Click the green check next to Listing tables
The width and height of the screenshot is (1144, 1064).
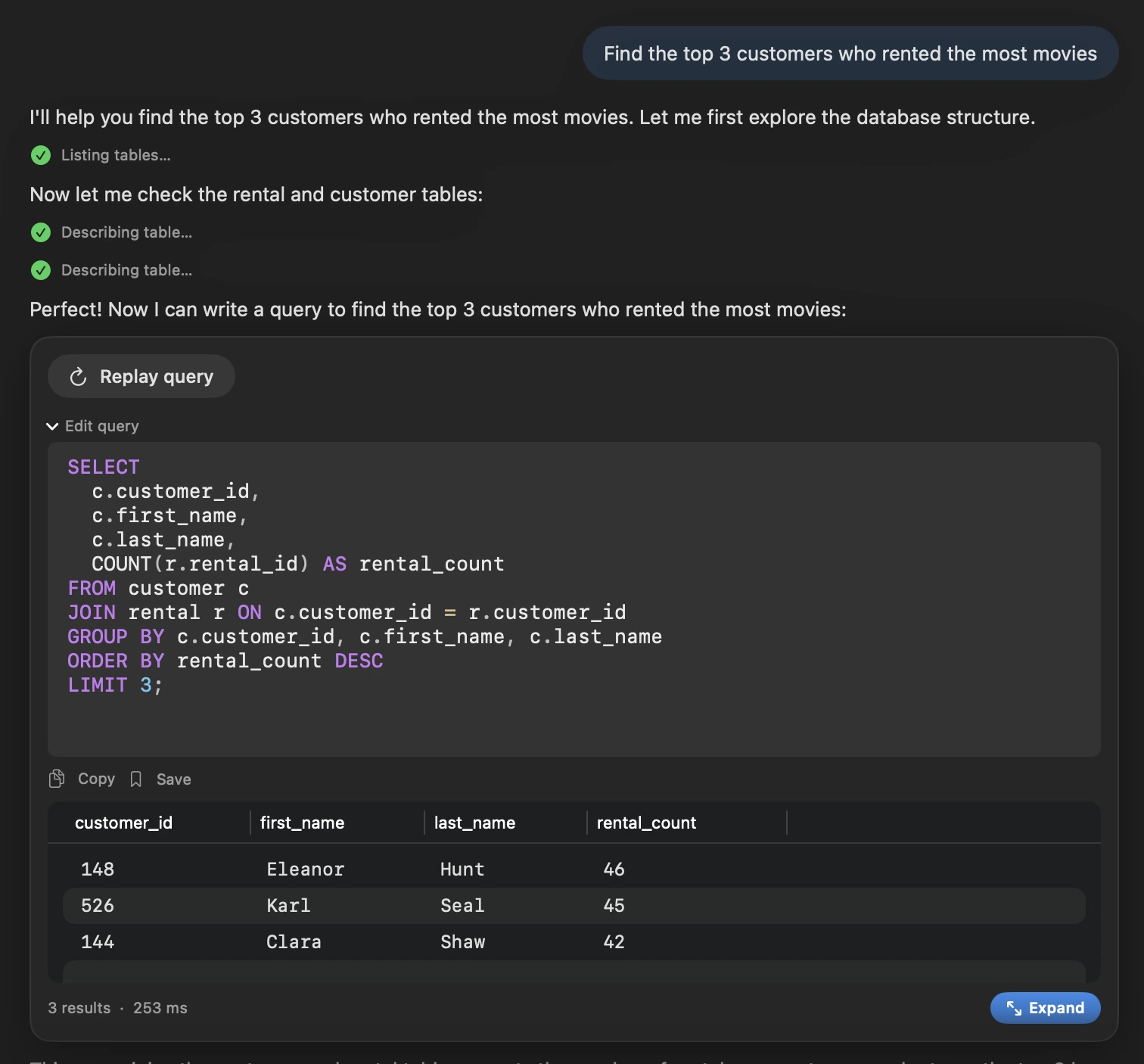(41, 155)
